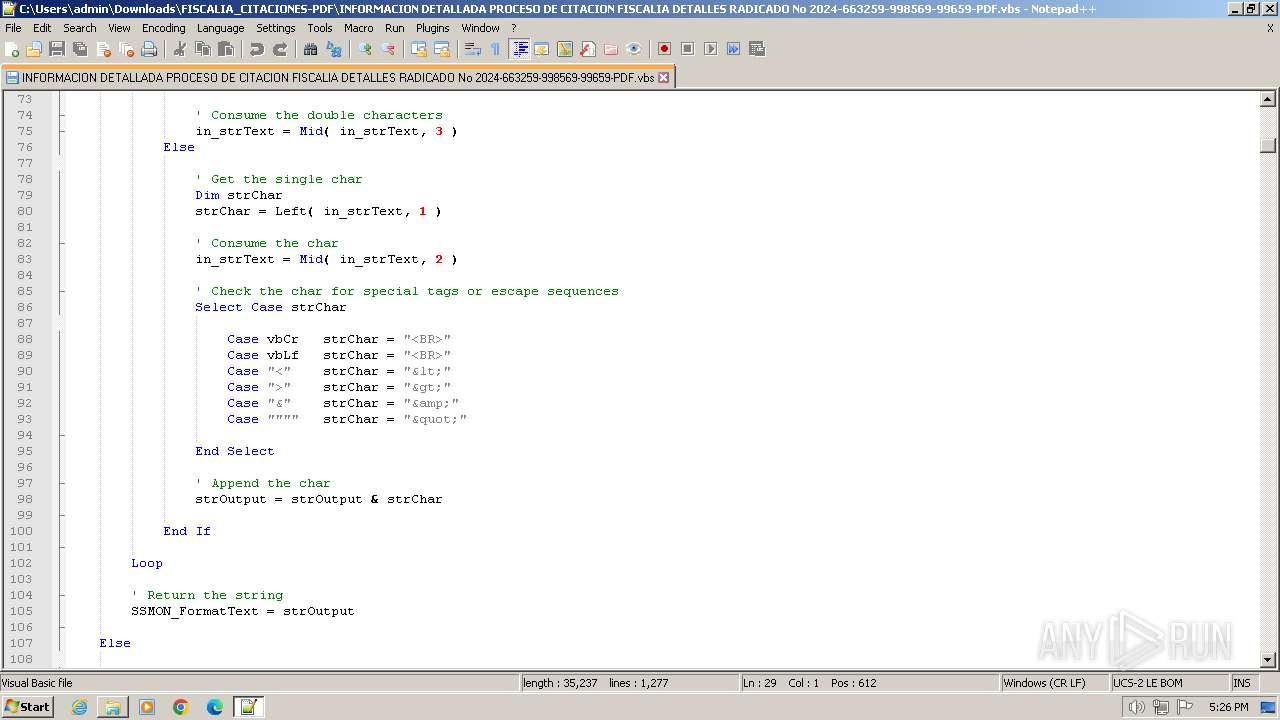Create a new document with New icon
The image size is (1280, 720).
point(12,49)
